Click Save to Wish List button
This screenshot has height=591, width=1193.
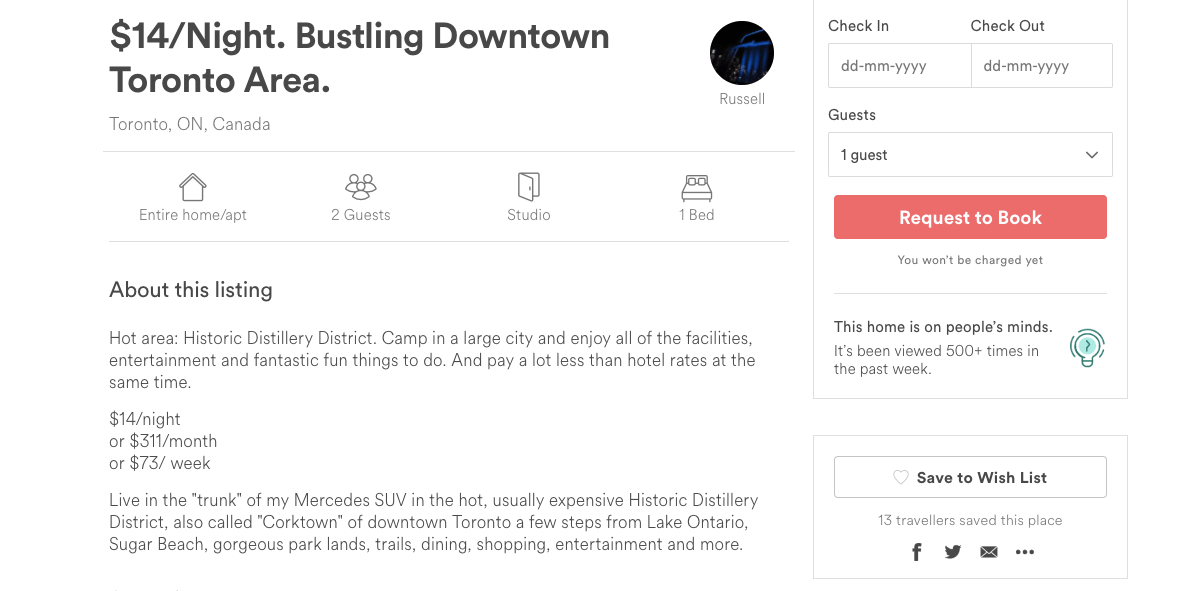point(970,477)
